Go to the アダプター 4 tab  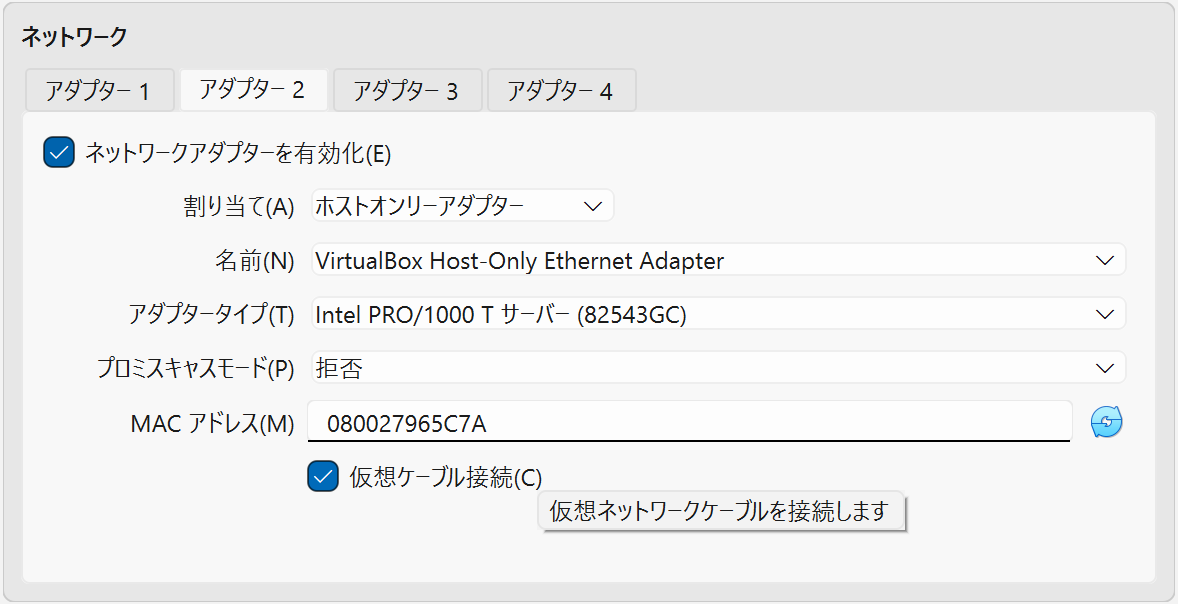(561, 91)
